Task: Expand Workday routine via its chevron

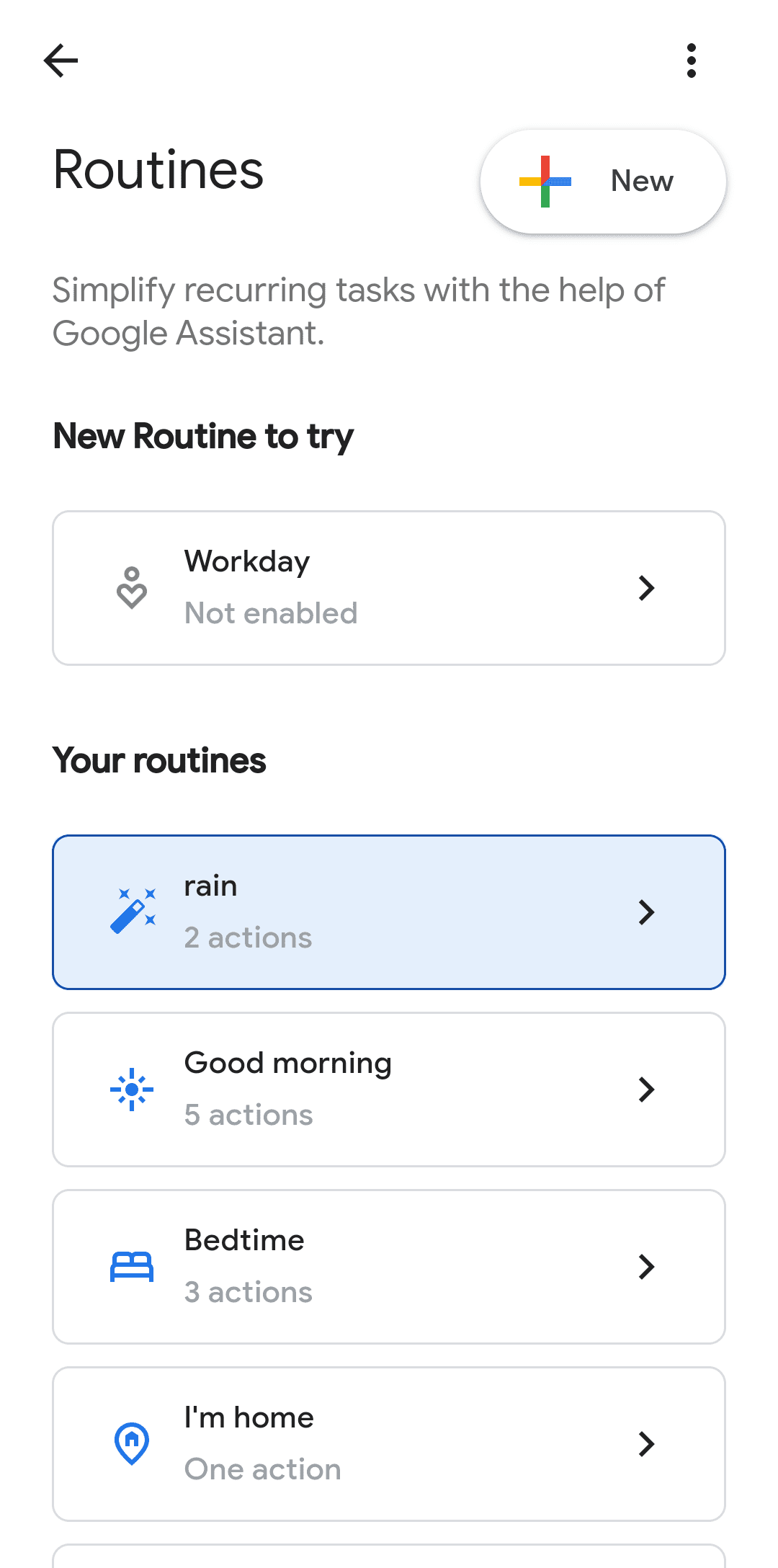Action: point(646,588)
